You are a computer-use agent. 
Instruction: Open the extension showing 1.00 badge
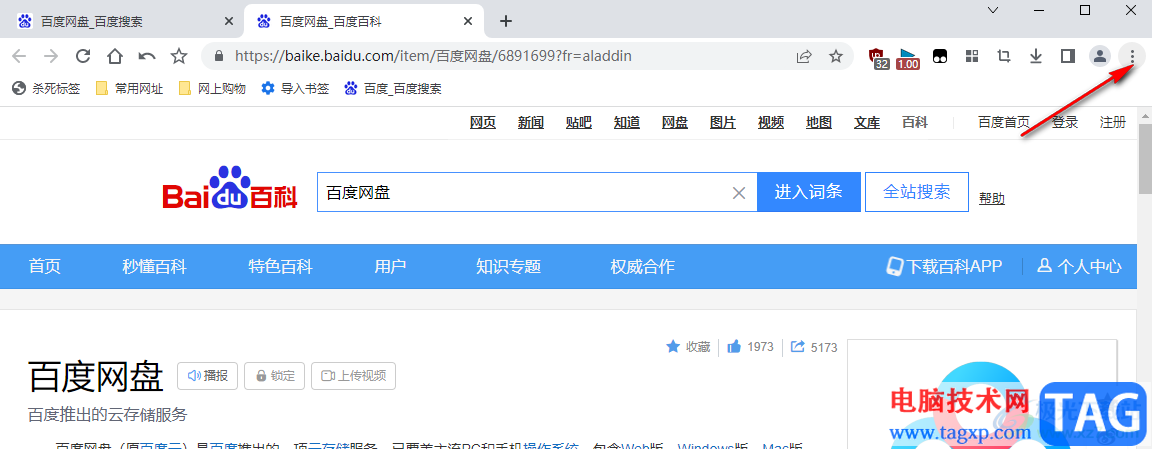[909, 57]
